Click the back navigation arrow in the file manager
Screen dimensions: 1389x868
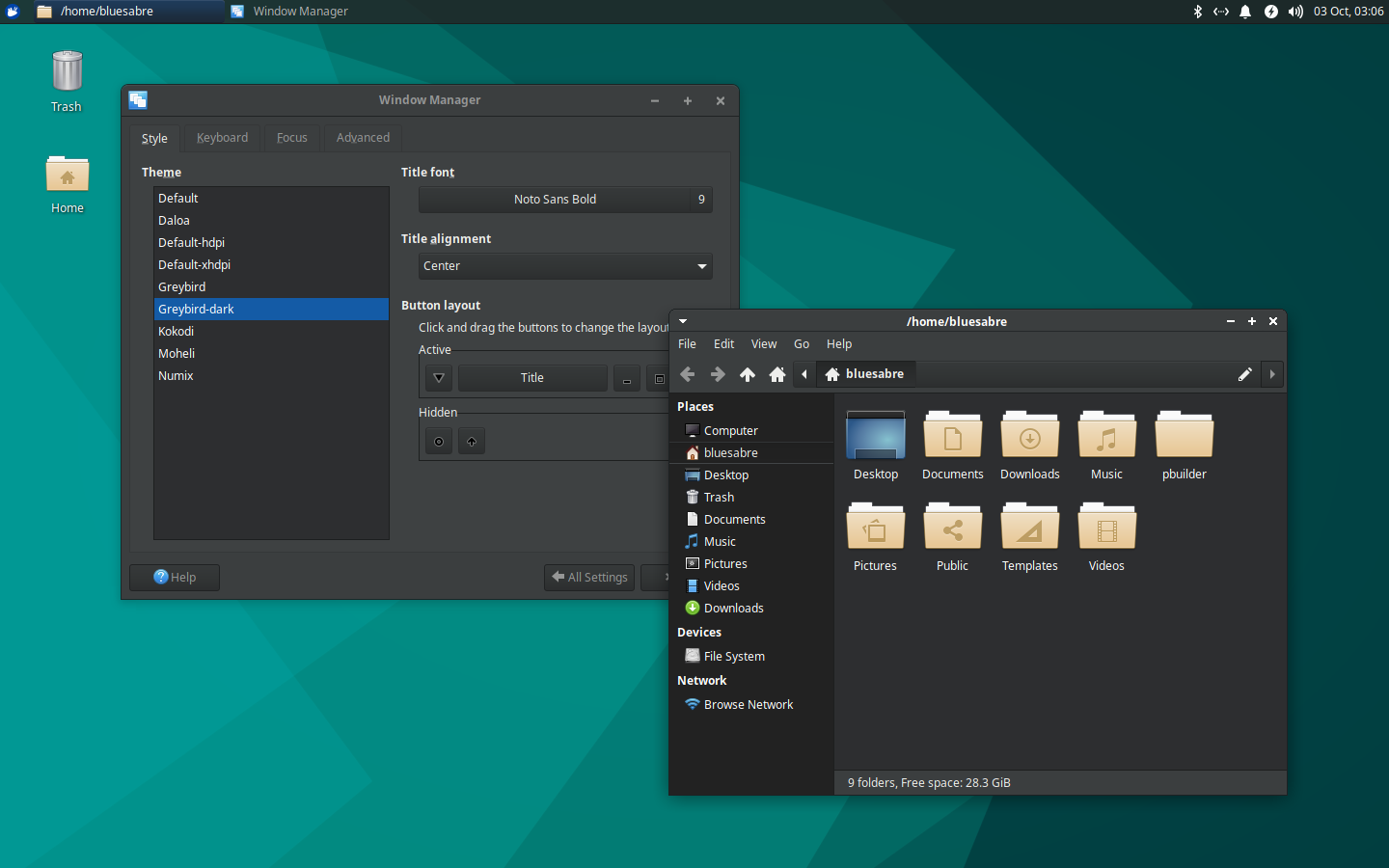click(687, 374)
